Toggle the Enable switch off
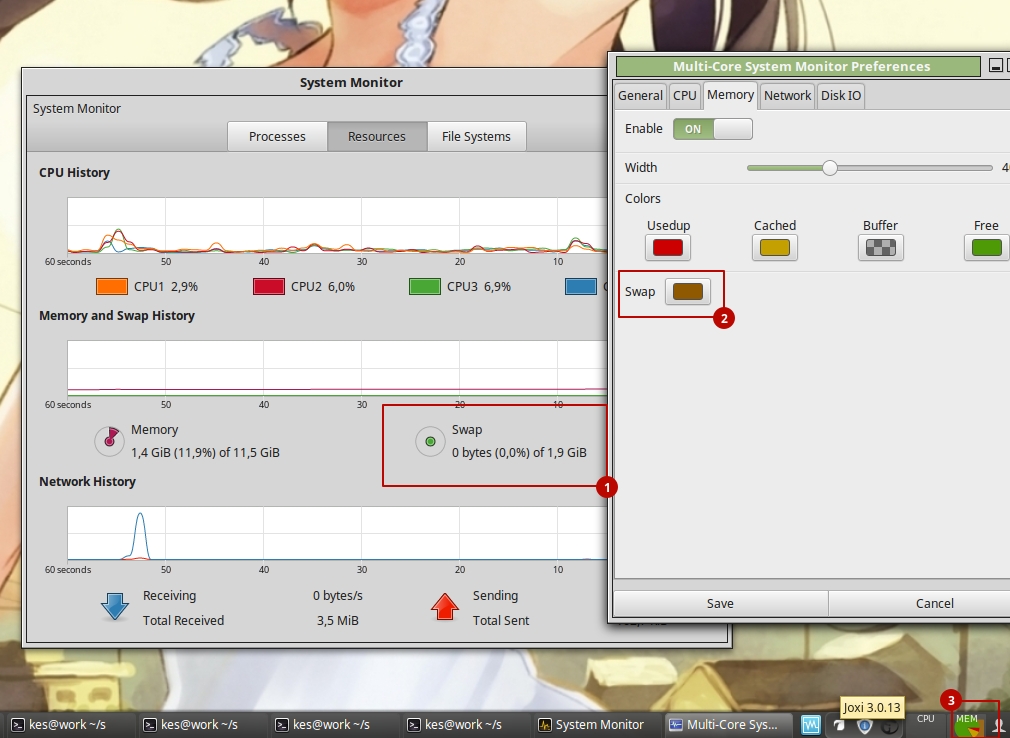The width and height of the screenshot is (1010, 738). coord(712,128)
